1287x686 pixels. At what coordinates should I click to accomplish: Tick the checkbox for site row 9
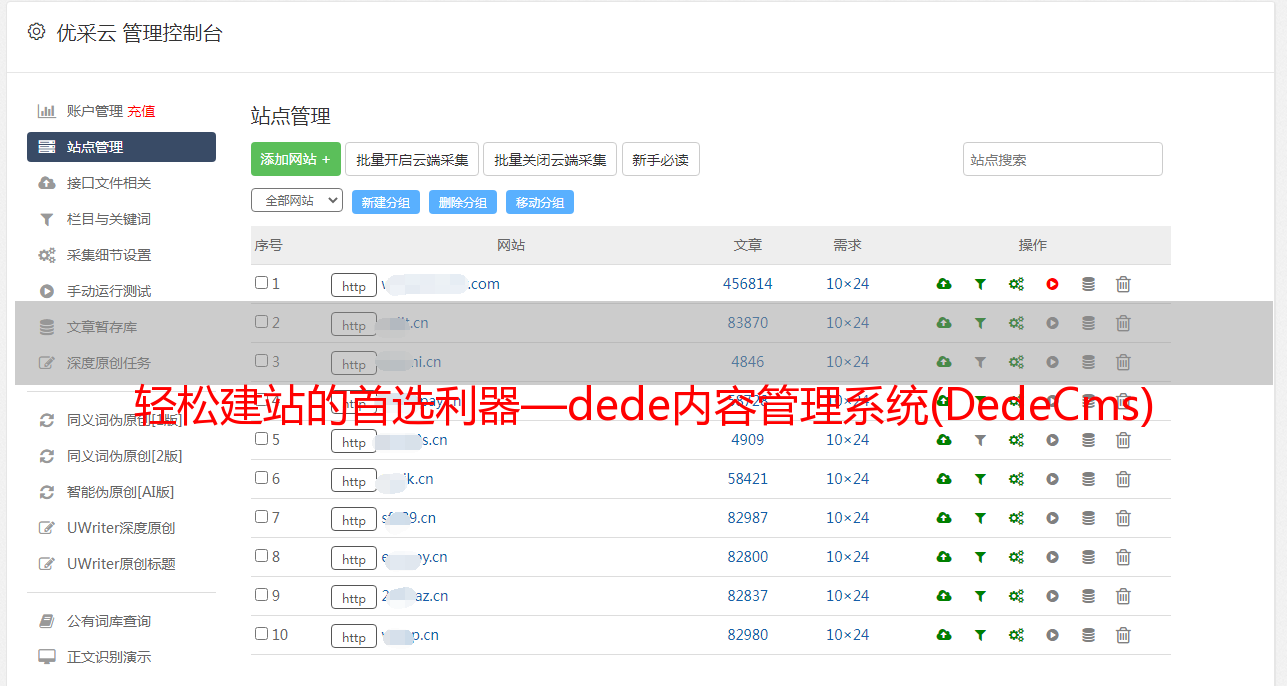[x=261, y=595]
